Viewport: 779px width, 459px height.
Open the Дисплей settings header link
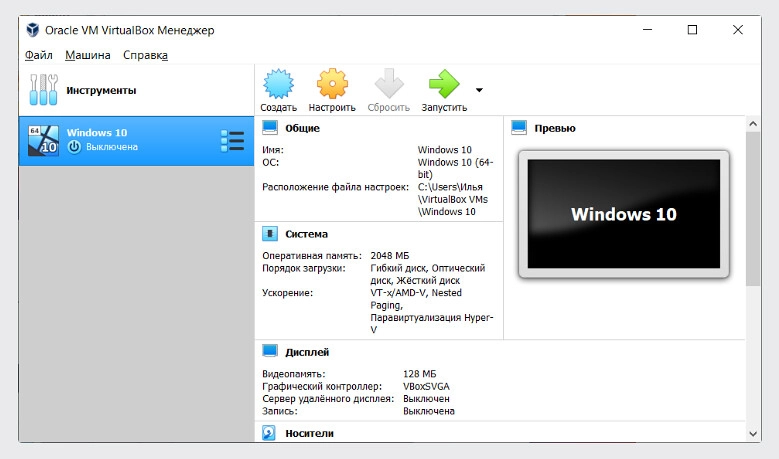tap(307, 352)
